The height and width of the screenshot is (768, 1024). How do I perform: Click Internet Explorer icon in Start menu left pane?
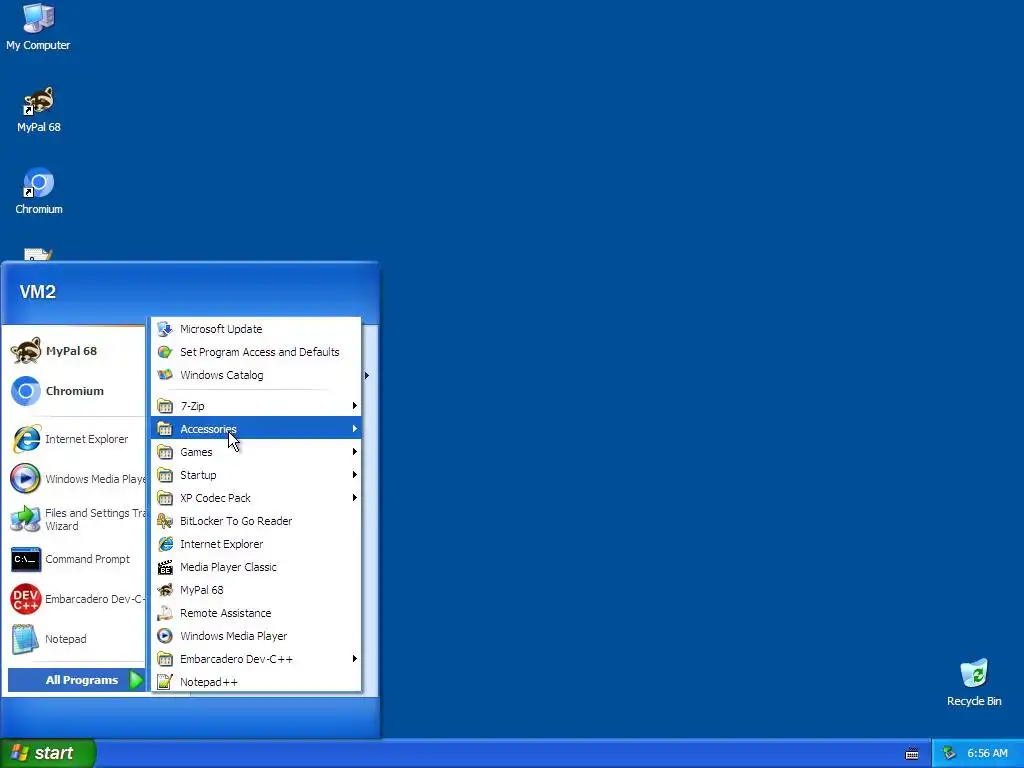point(26,439)
